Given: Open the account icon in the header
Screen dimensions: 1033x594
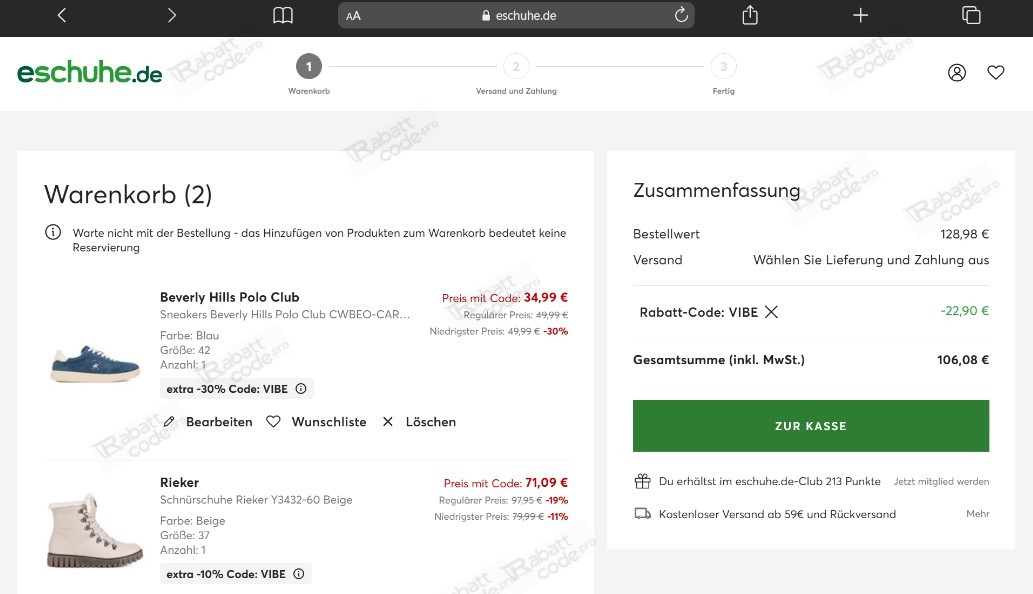Looking at the screenshot, I should (x=957, y=72).
